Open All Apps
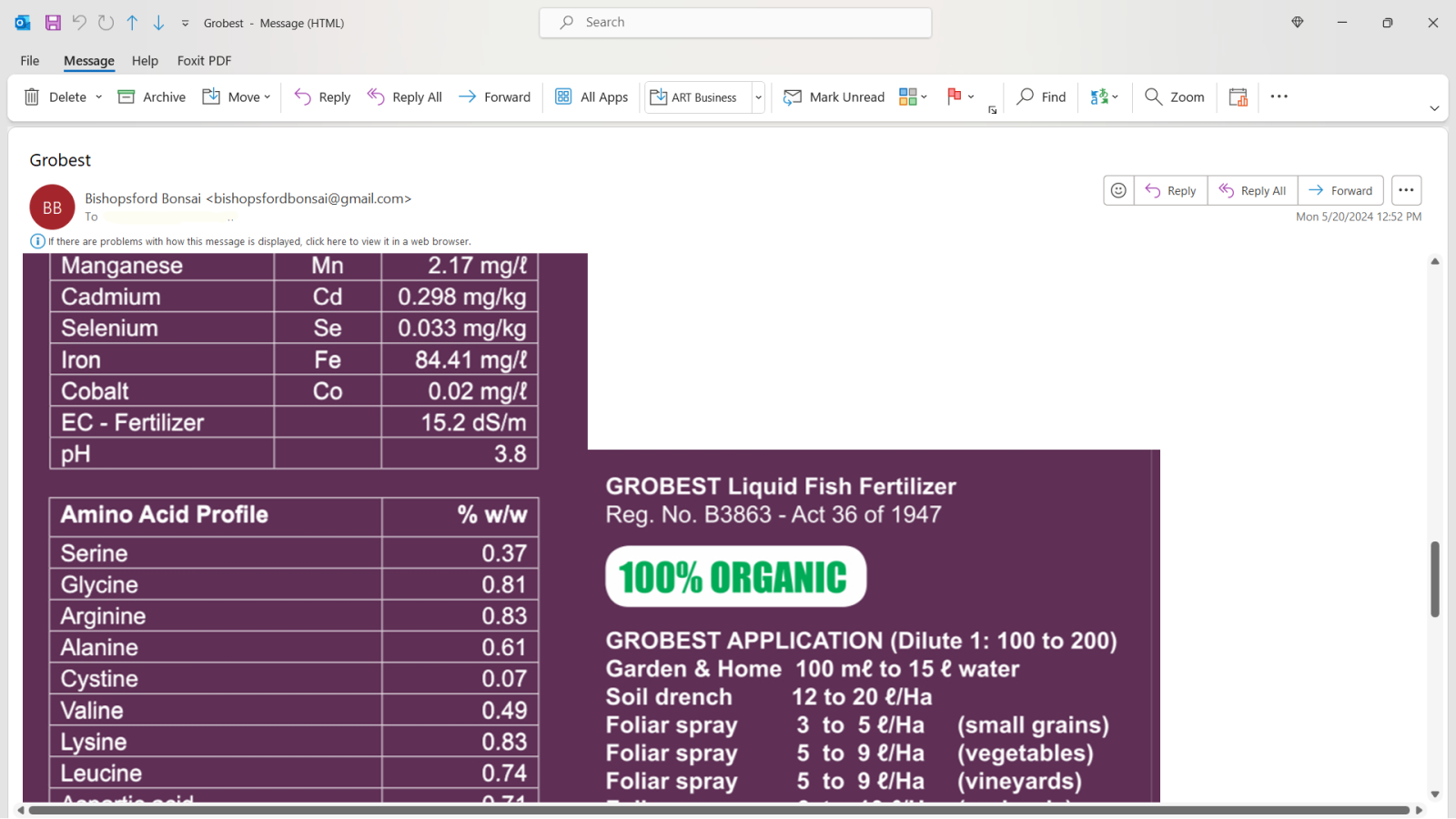The width and height of the screenshot is (1456, 819). [x=591, y=96]
